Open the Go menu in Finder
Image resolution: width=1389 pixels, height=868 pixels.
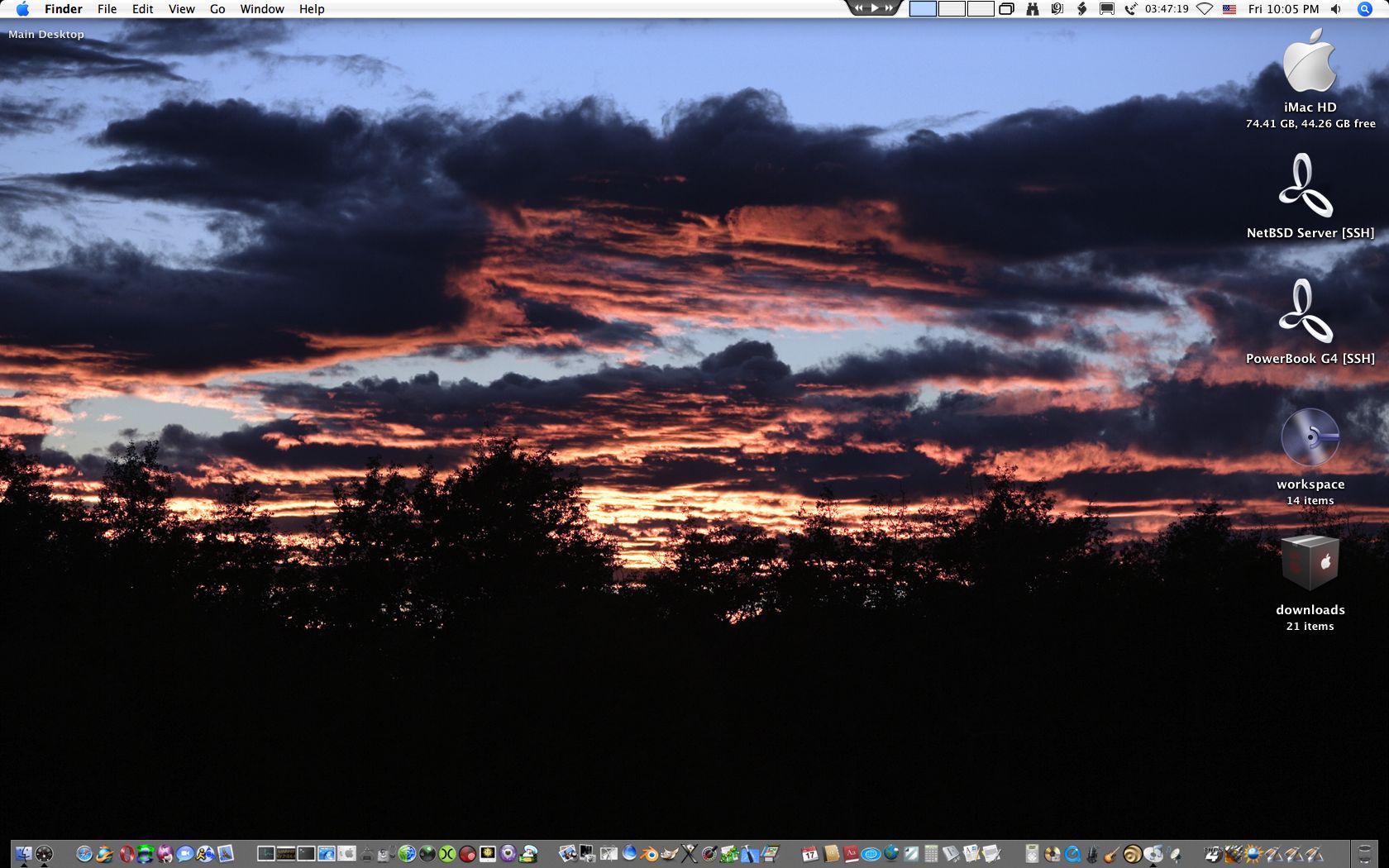click(x=217, y=9)
